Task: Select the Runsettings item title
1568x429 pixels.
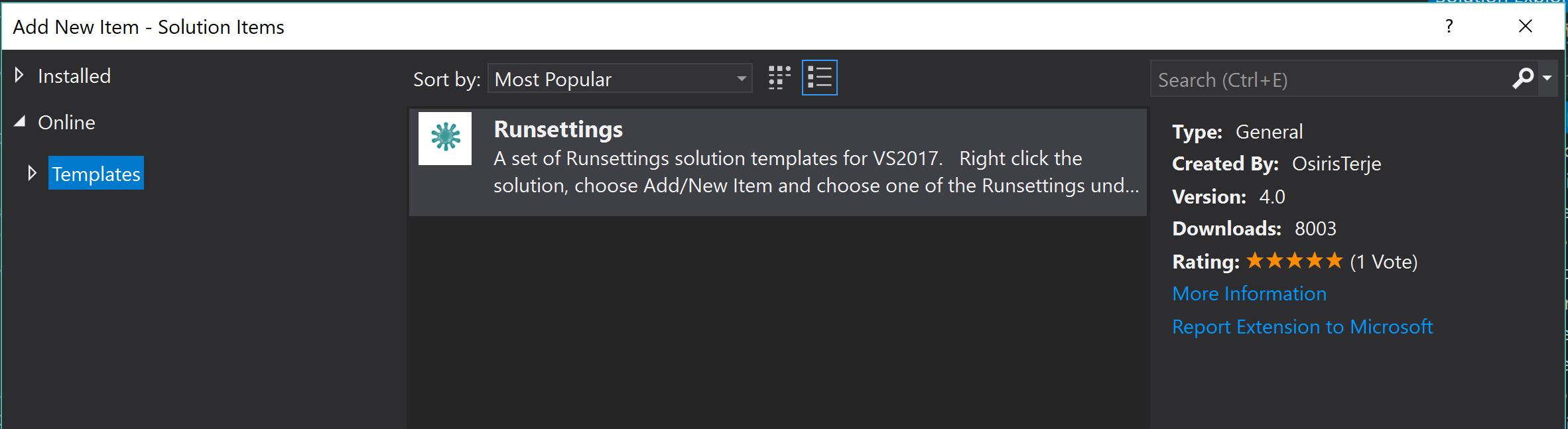Action: click(x=558, y=129)
